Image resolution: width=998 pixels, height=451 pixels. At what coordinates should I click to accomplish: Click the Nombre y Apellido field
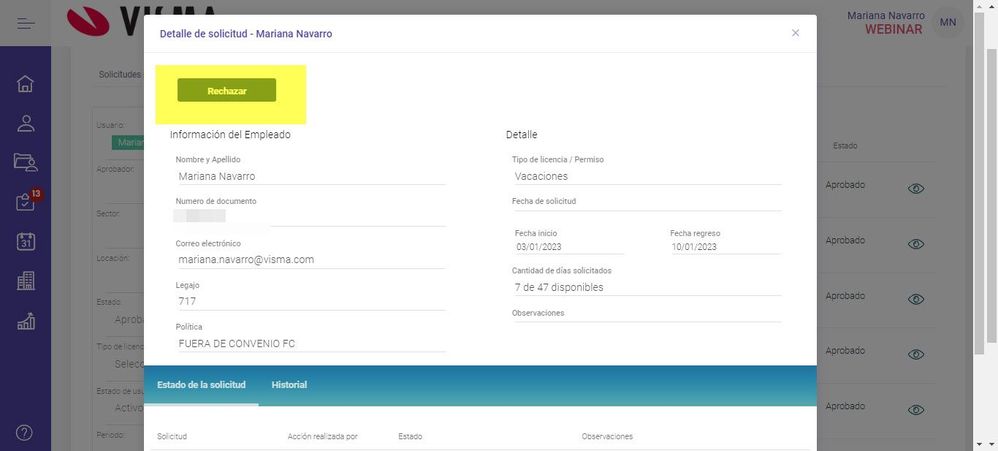[311, 176]
